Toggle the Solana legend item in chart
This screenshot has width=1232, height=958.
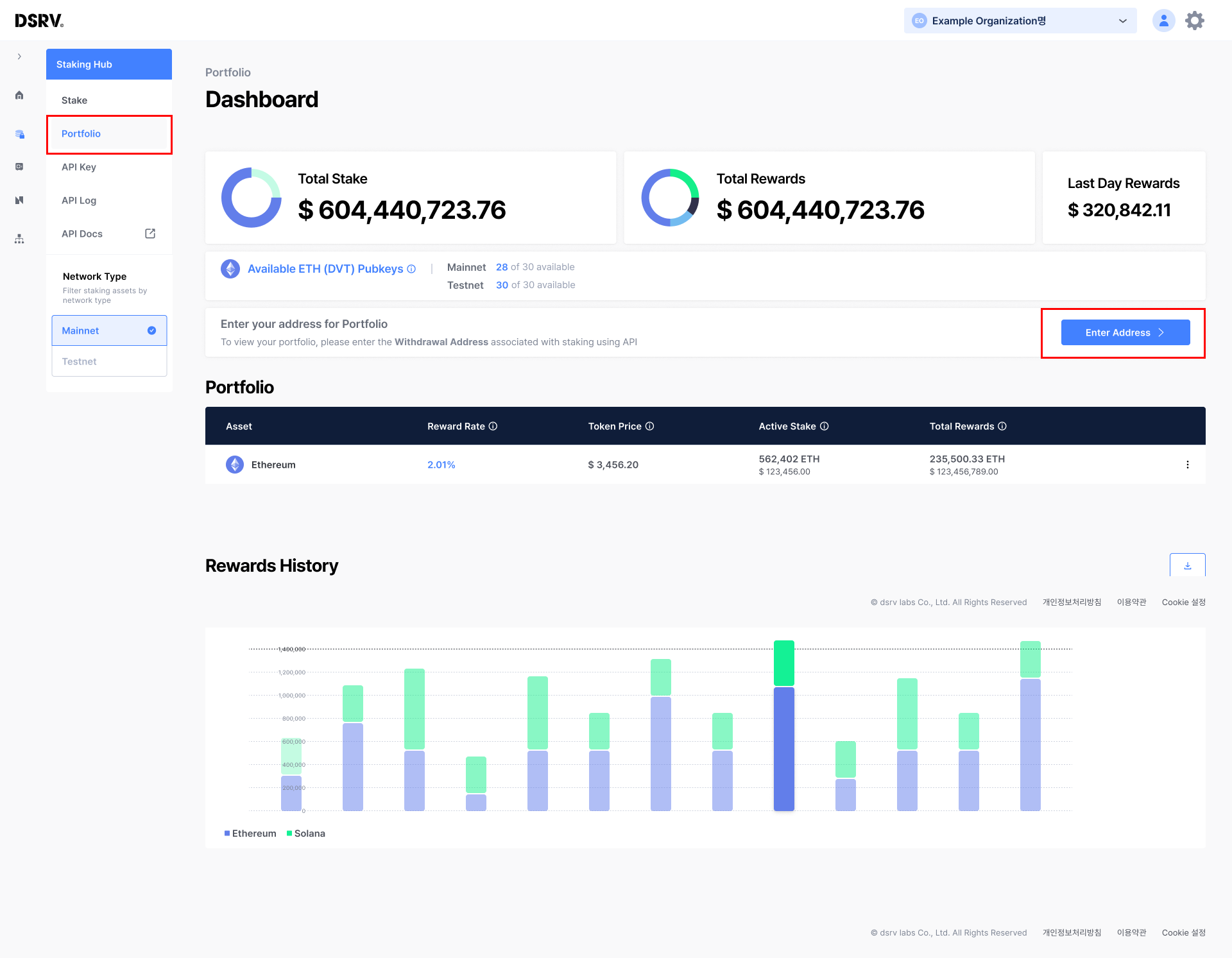pyautogui.click(x=306, y=834)
